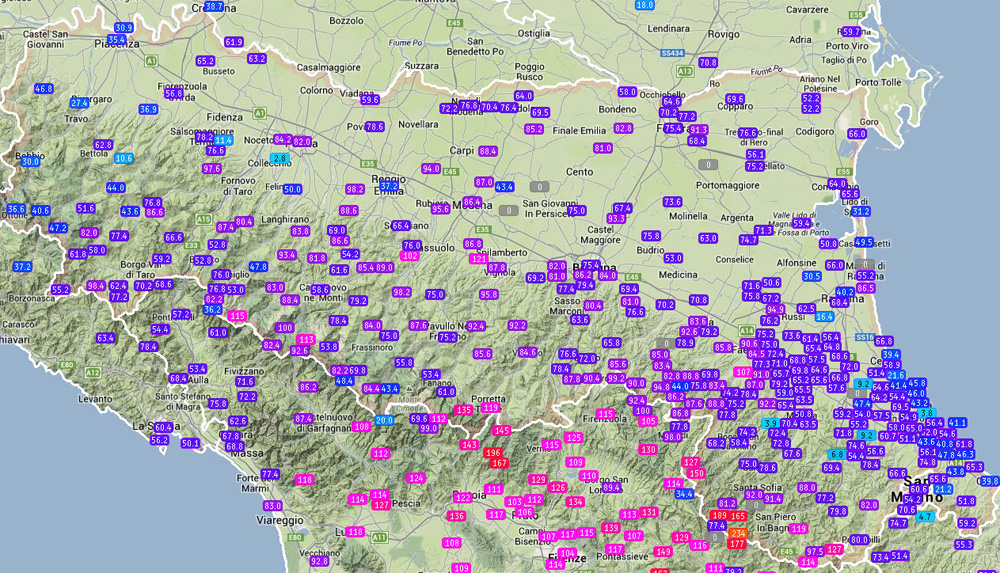1000x573 pixels.
Task: Select the 18.0 marker at top edge
Action: pos(645,5)
